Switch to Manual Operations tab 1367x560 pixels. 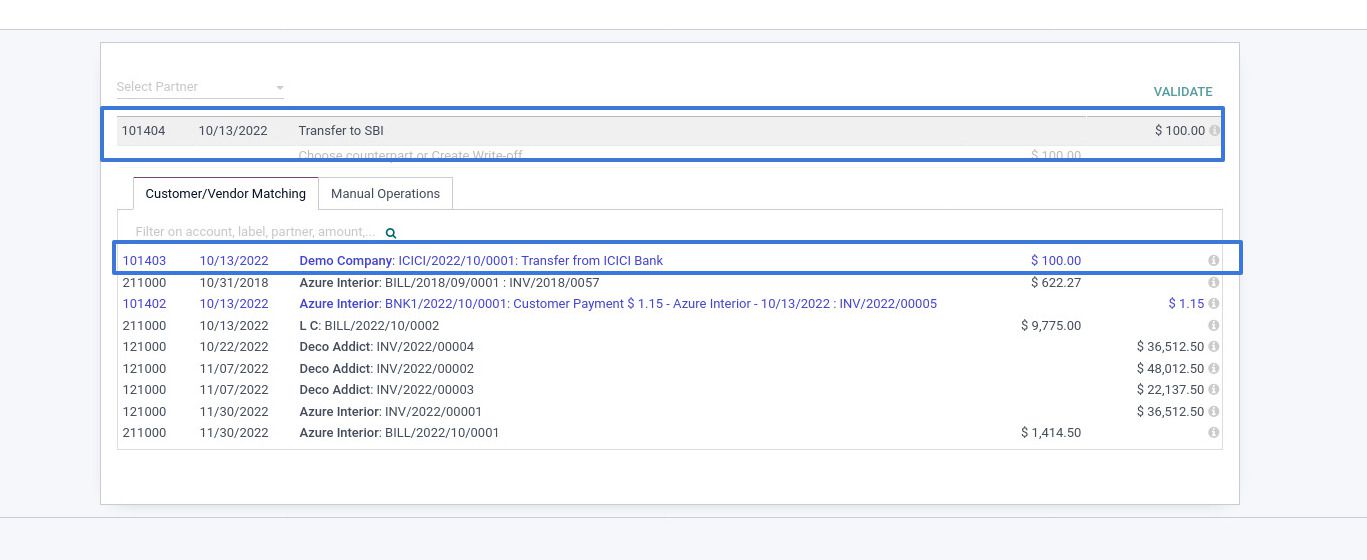click(385, 194)
